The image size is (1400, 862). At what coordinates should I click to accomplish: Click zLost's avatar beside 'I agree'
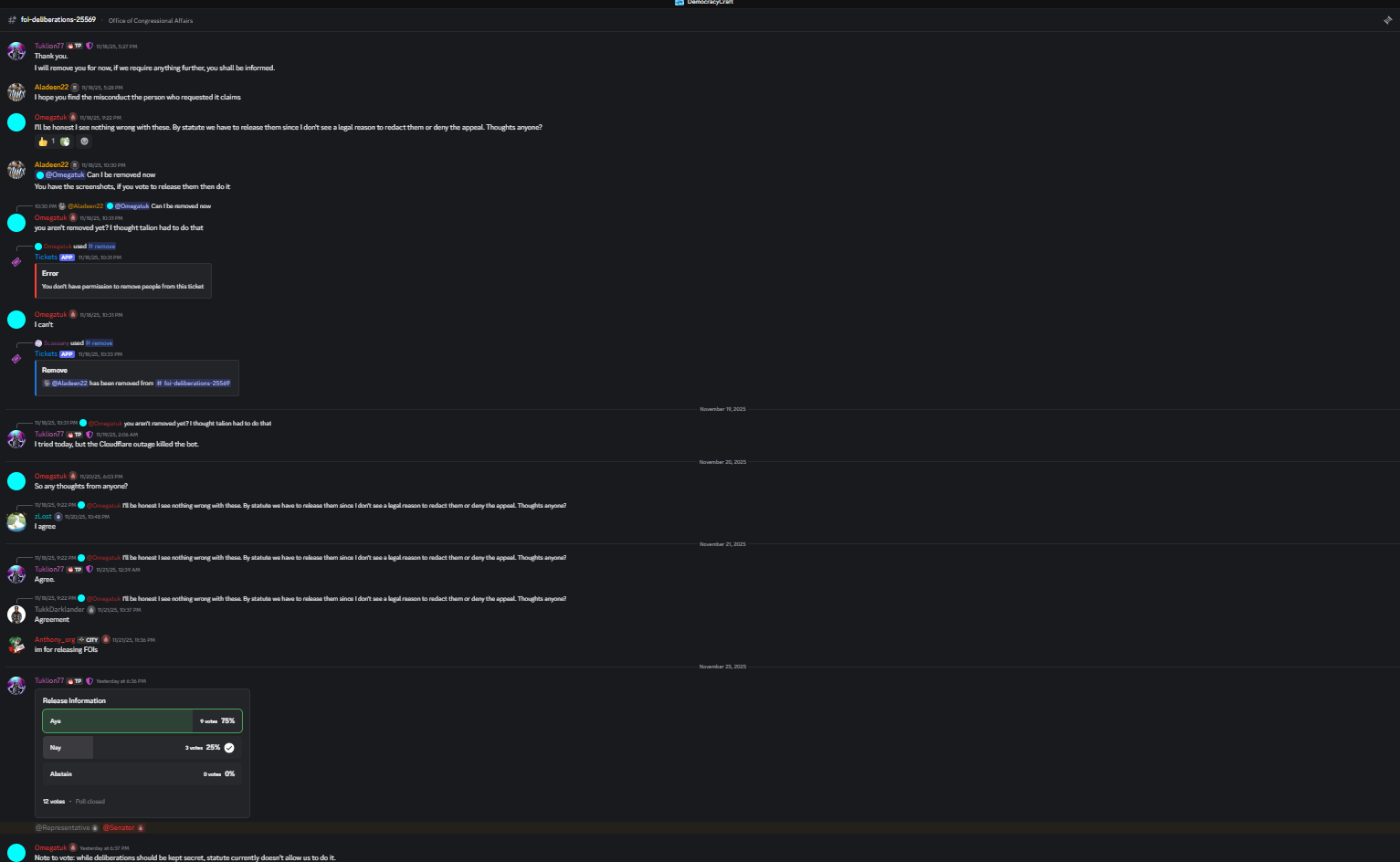(16, 521)
